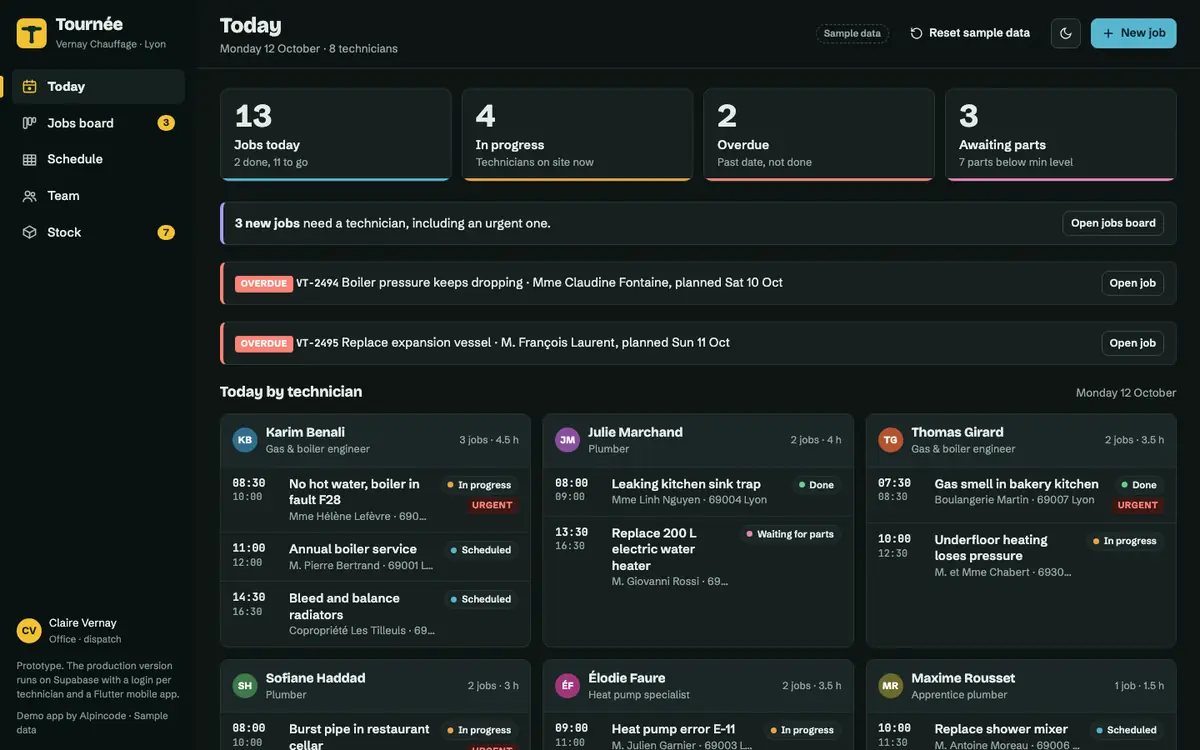Image resolution: width=1200 pixels, height=750 pixels.
Task: Open Leaking kitchen sink trap job
Action: 698,492
